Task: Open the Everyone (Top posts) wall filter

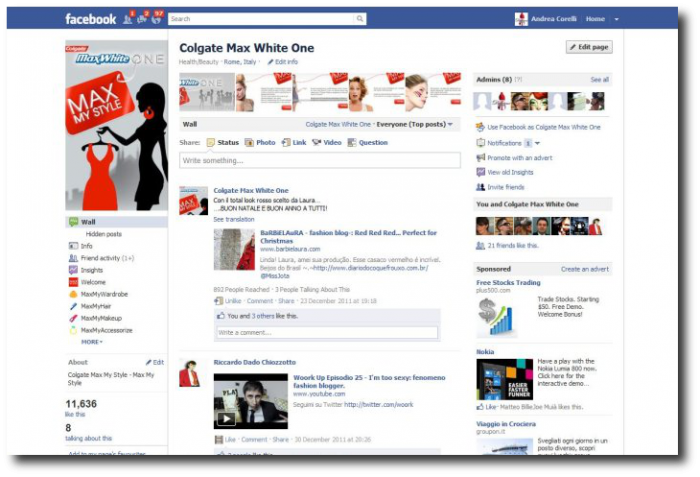Action: pos(415,124)
